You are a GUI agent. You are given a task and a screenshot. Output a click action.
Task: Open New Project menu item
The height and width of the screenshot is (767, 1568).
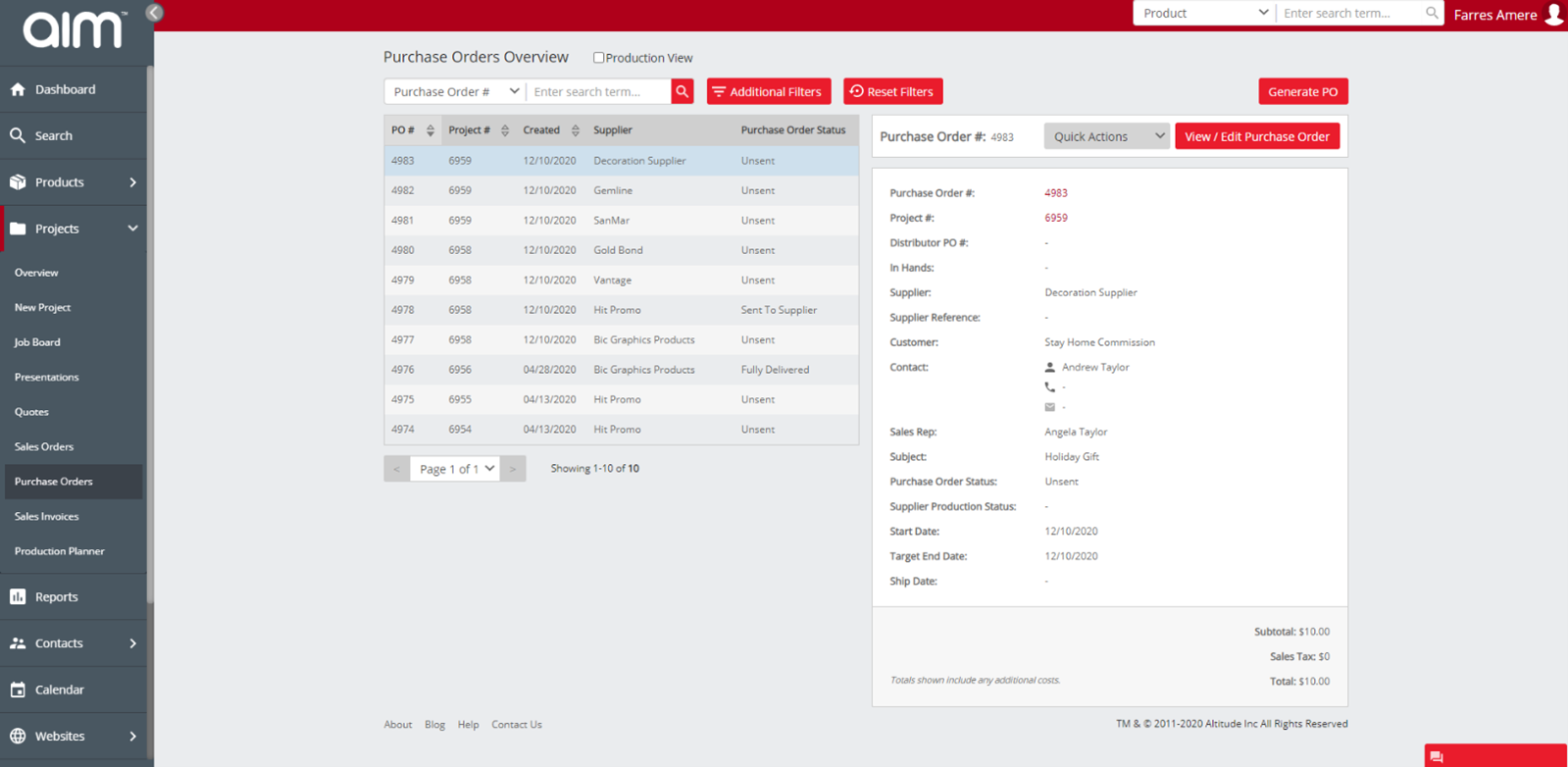click(42, 307)
